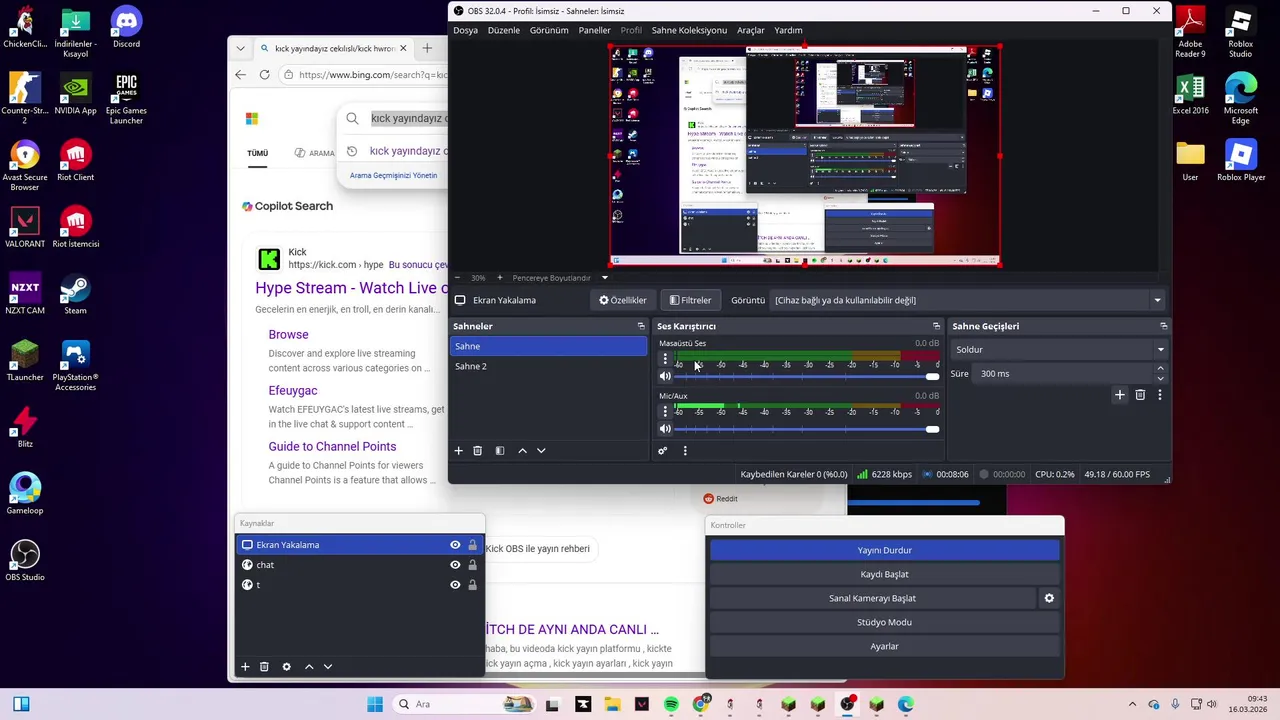Click Sanal Kamerayı Başlat button
Image resolution: width=1280 pixels, height=720 pixels.
[x=872, y=598]
